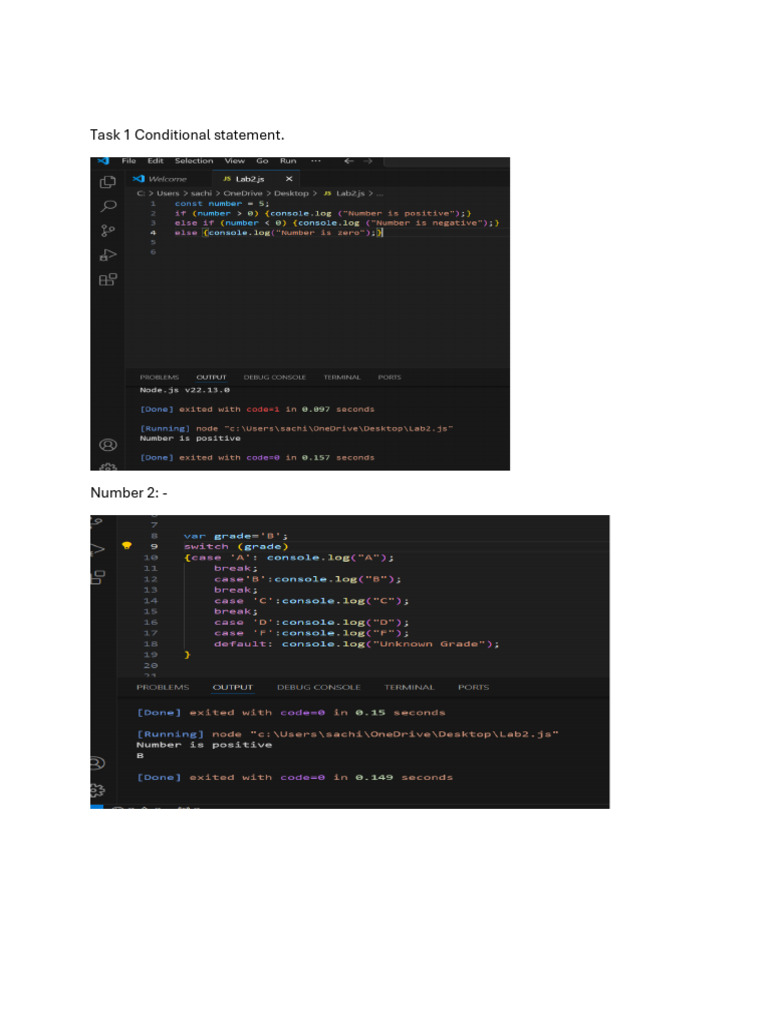This screenshot has width=768, height=1024.
Task: Expand the overflow menu ellipsis after Run
Action: tap(315, 161)
